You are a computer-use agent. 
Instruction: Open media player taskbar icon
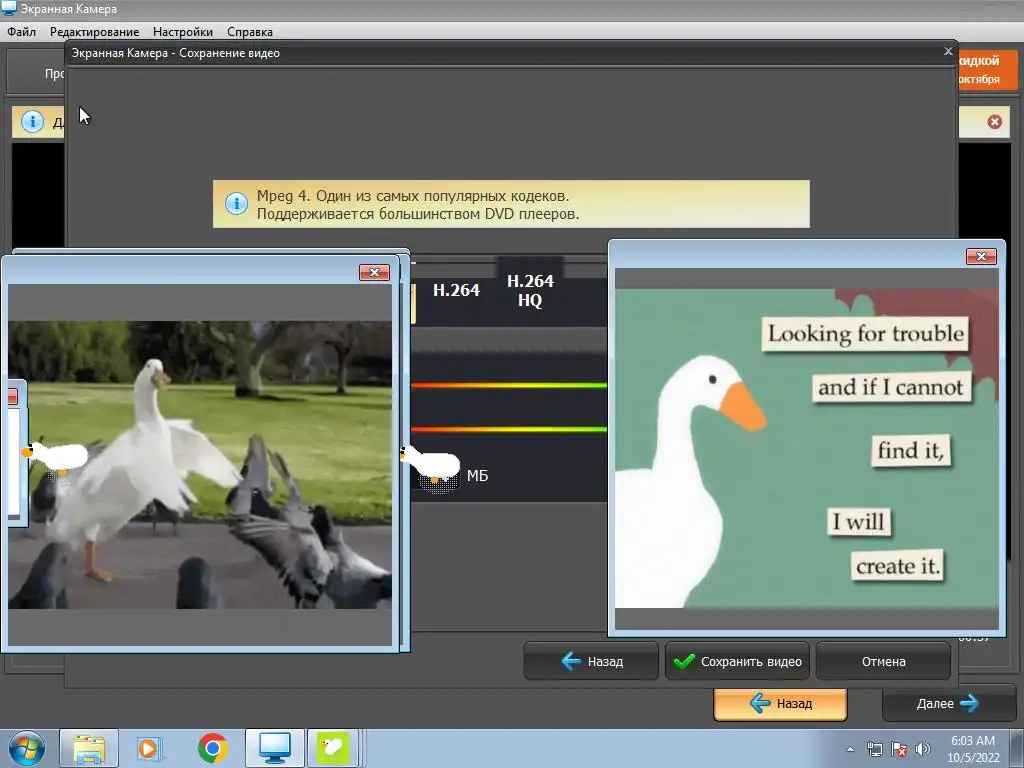(150, 748)
